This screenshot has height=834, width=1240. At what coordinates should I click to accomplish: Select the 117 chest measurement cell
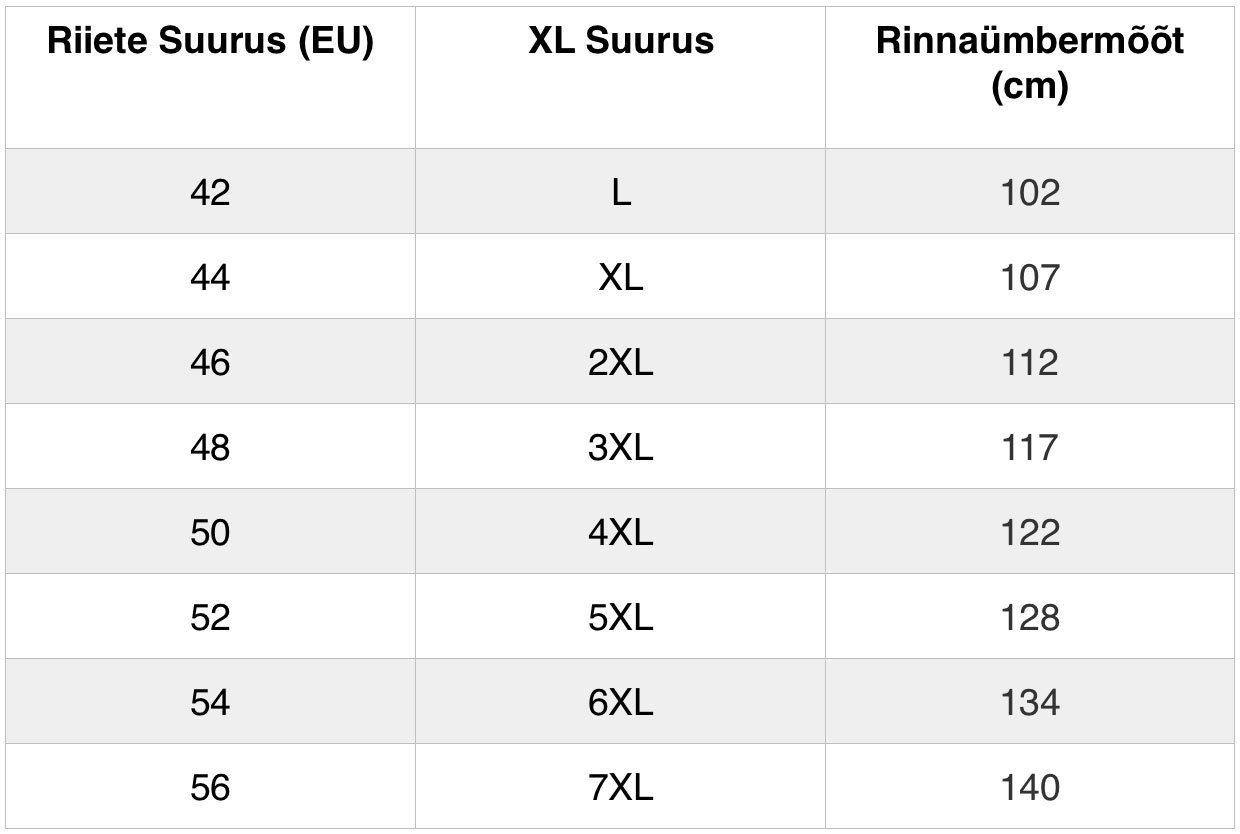click(1030, 447)
